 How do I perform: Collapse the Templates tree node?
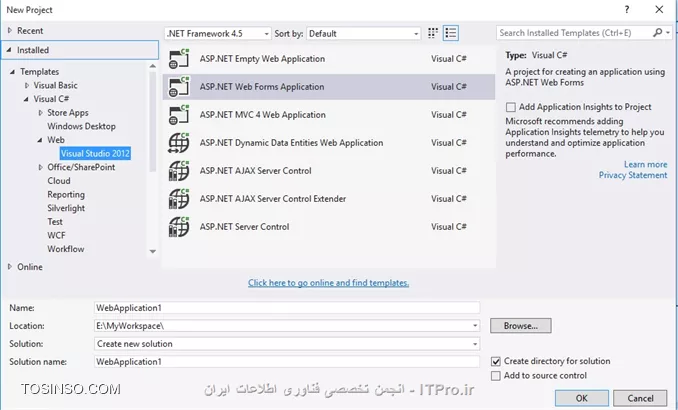(13, 72)
